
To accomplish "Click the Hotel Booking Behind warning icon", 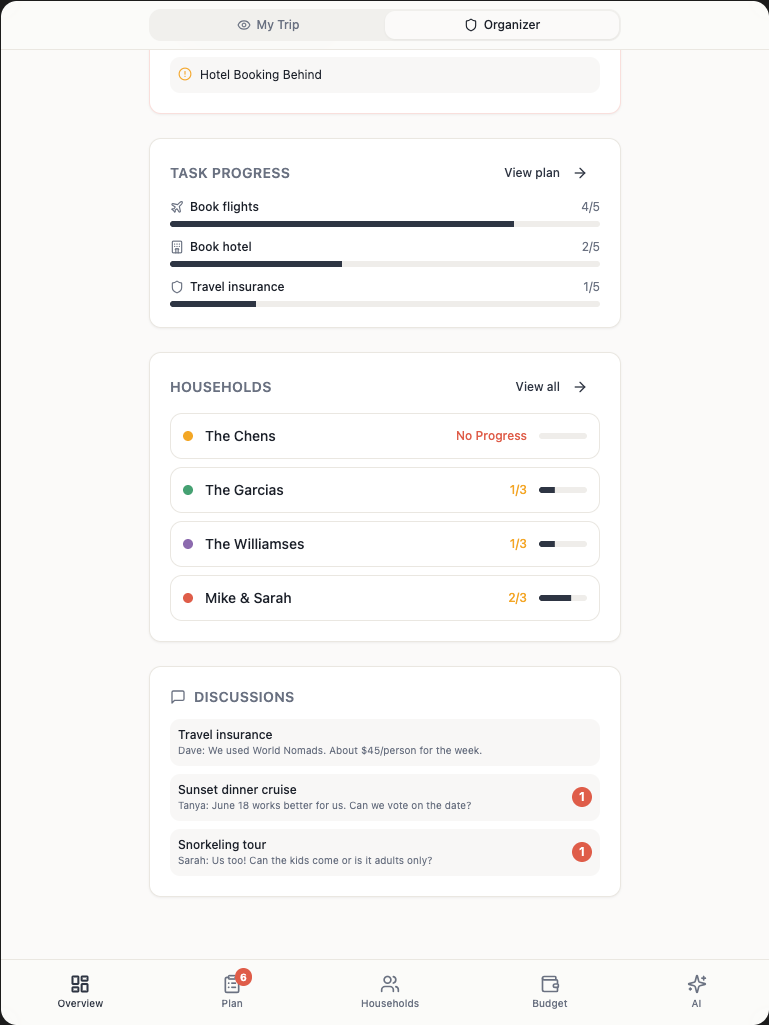I will pyautogui.click(x=184, y=74).
